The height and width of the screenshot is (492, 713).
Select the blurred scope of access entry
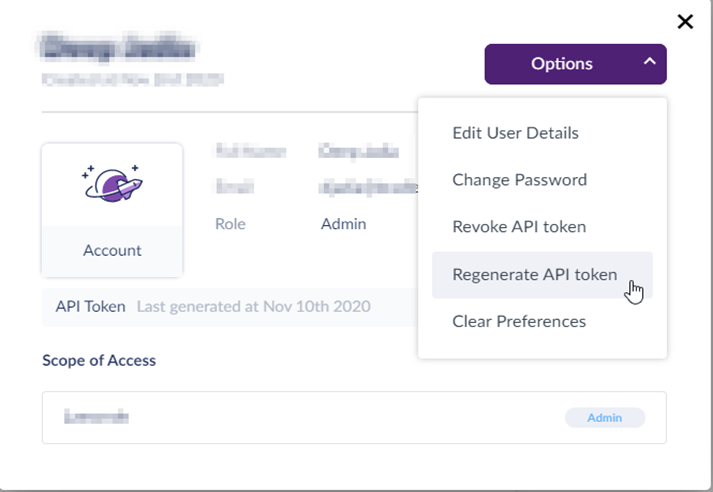[x=97, y=417]
